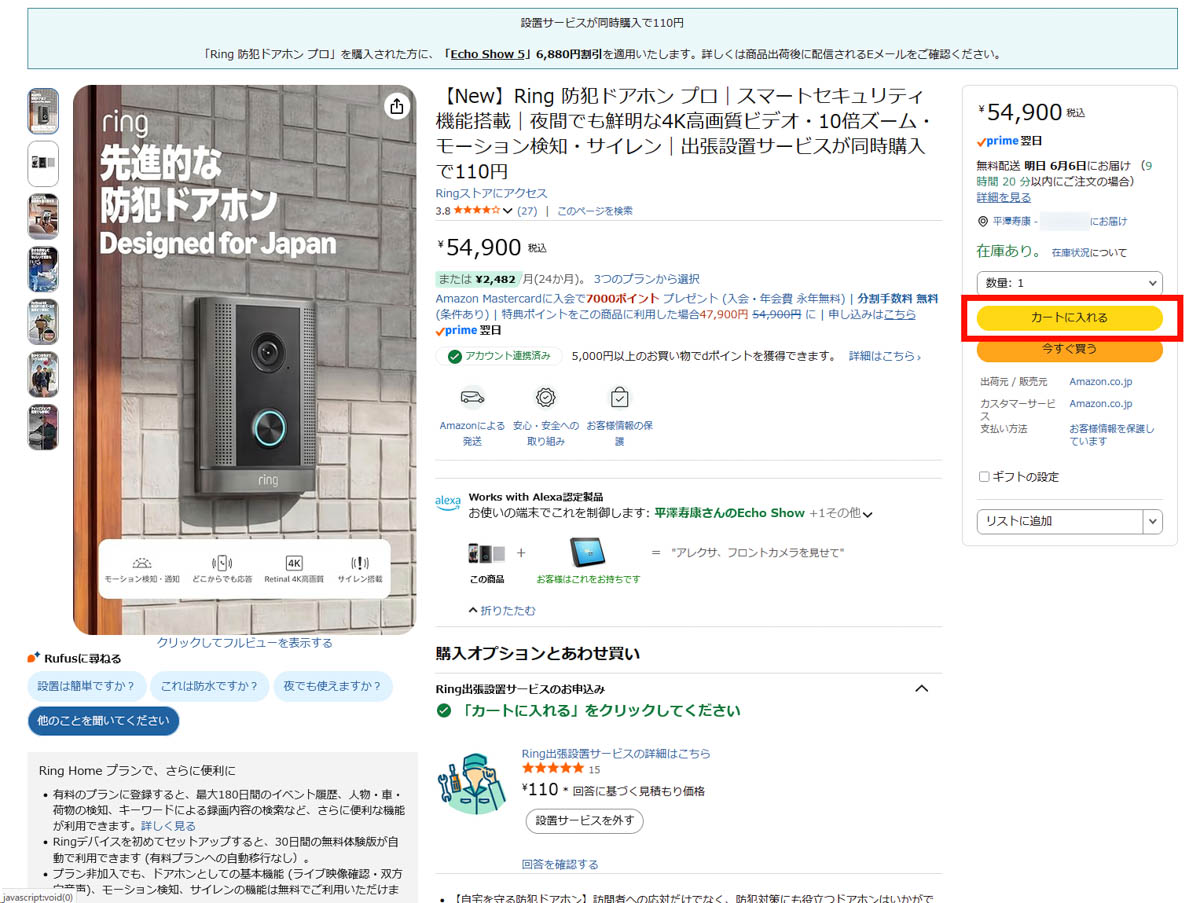Open 詳細はこちら dポイント link
Viewport: 1200px width, 903px height.
tap(884, 356)
